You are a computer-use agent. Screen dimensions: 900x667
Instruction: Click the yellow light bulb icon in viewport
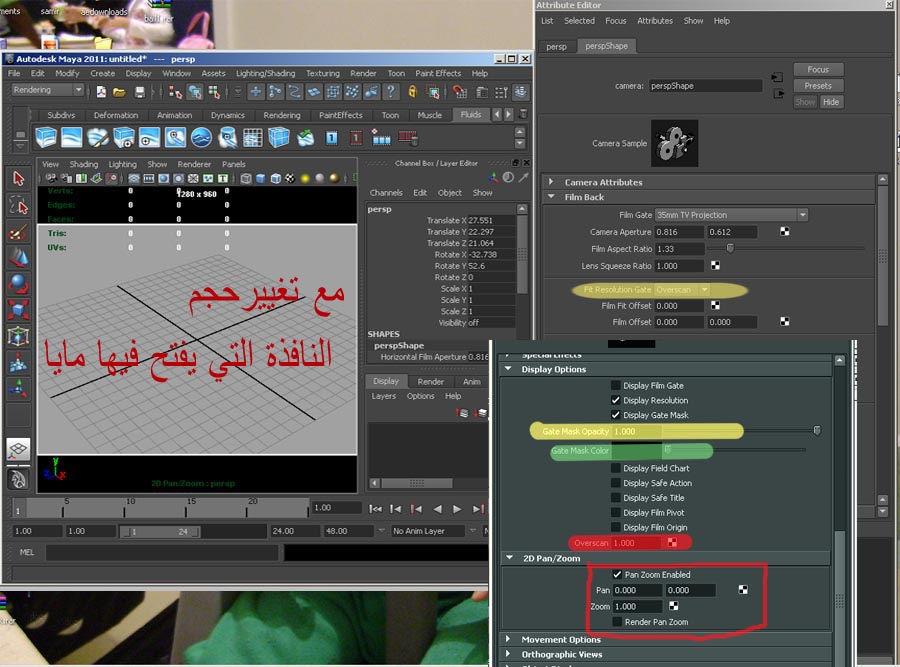[305, 179]
